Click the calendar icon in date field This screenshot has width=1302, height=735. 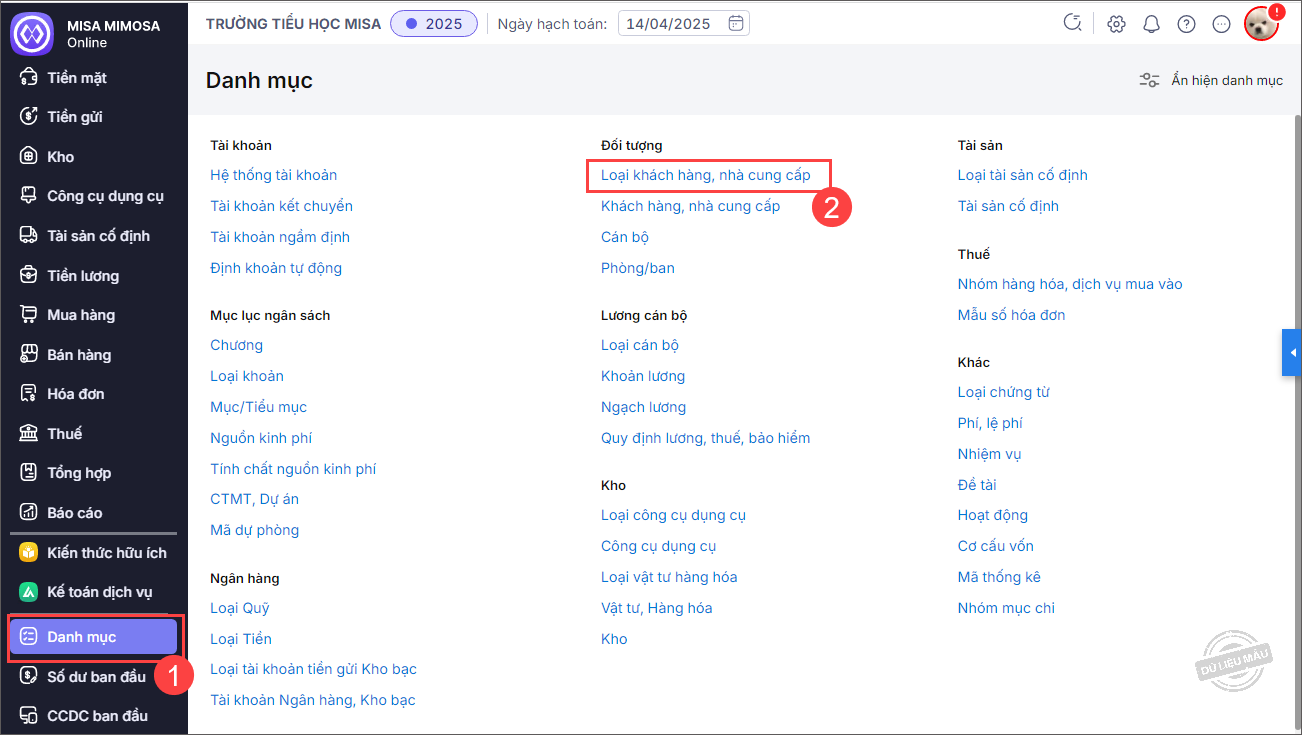click(x=736, y=23)
